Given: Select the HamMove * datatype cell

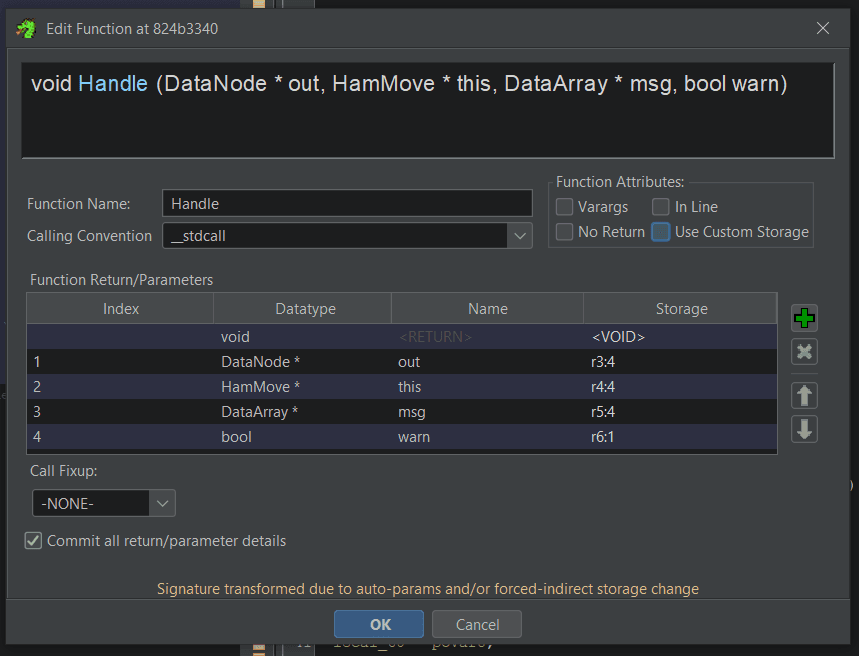Looking at the screenshot, I should 302,387.
